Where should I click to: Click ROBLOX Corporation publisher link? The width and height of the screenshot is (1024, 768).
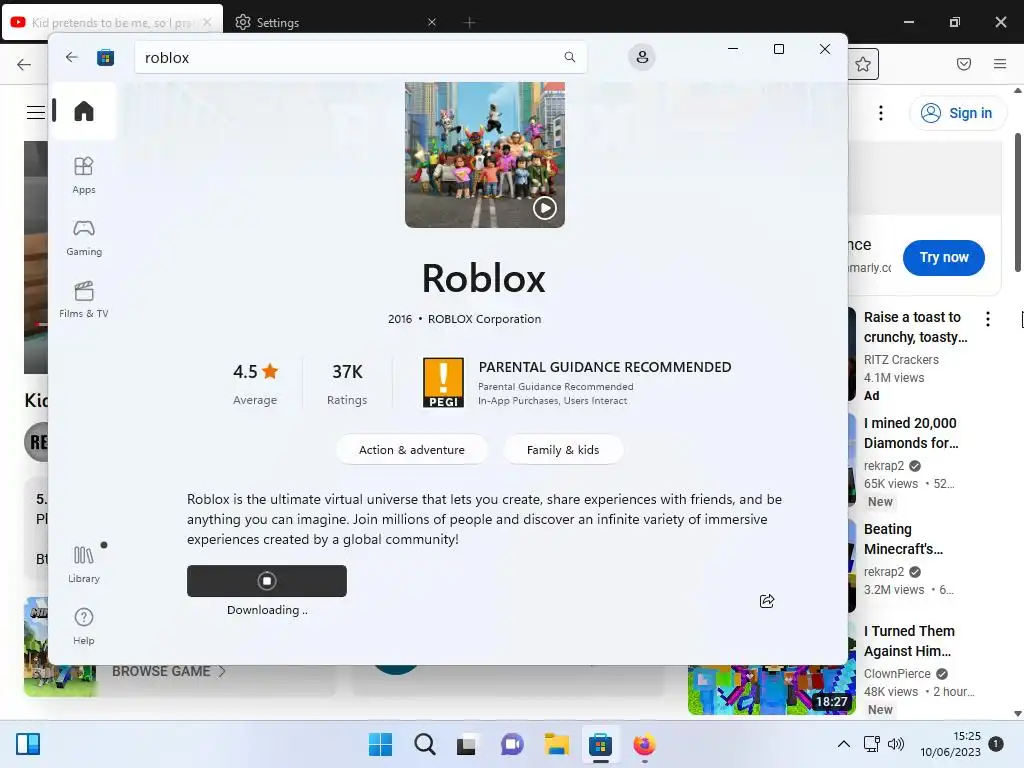pos(484,319)
